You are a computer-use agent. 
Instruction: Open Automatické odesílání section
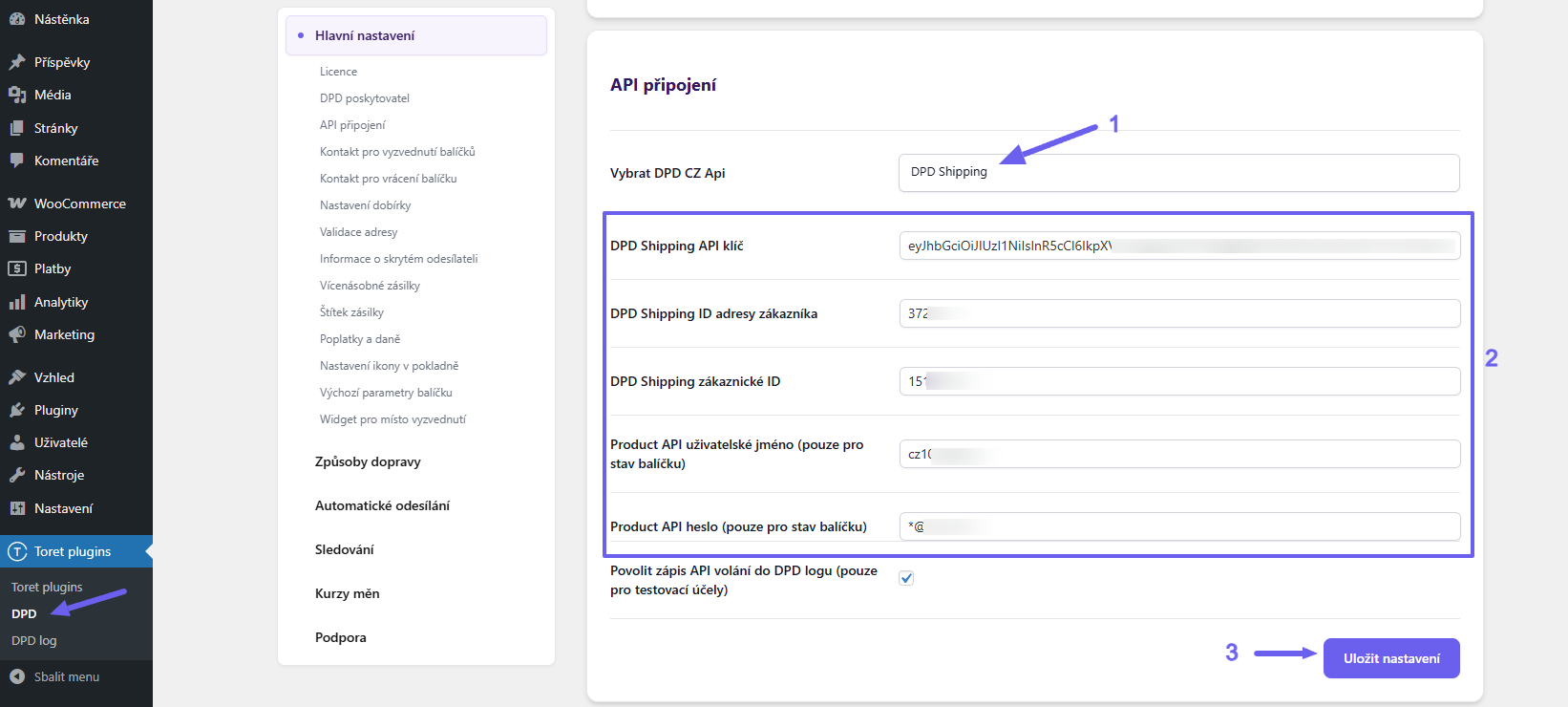(382, 505)
